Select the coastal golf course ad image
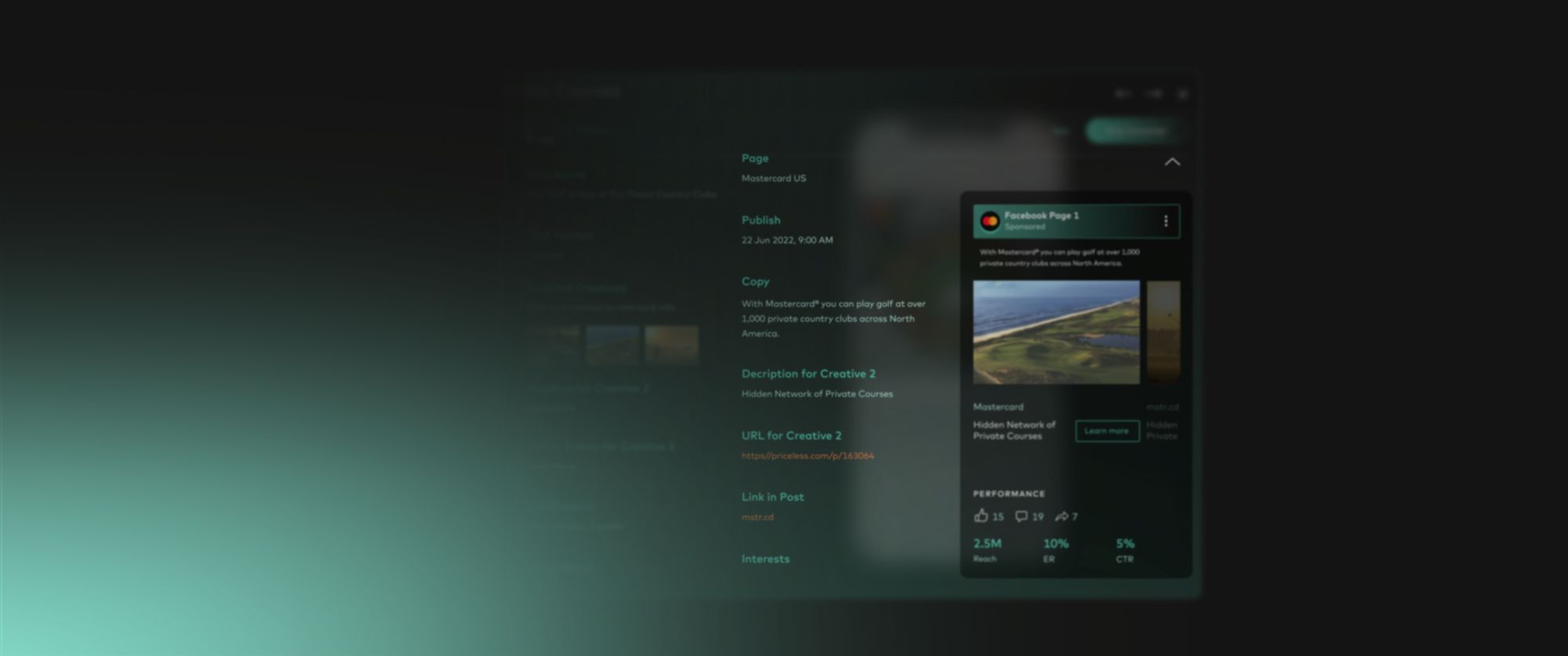This screenshot has height=656, width=1568. click(1056, 332)
